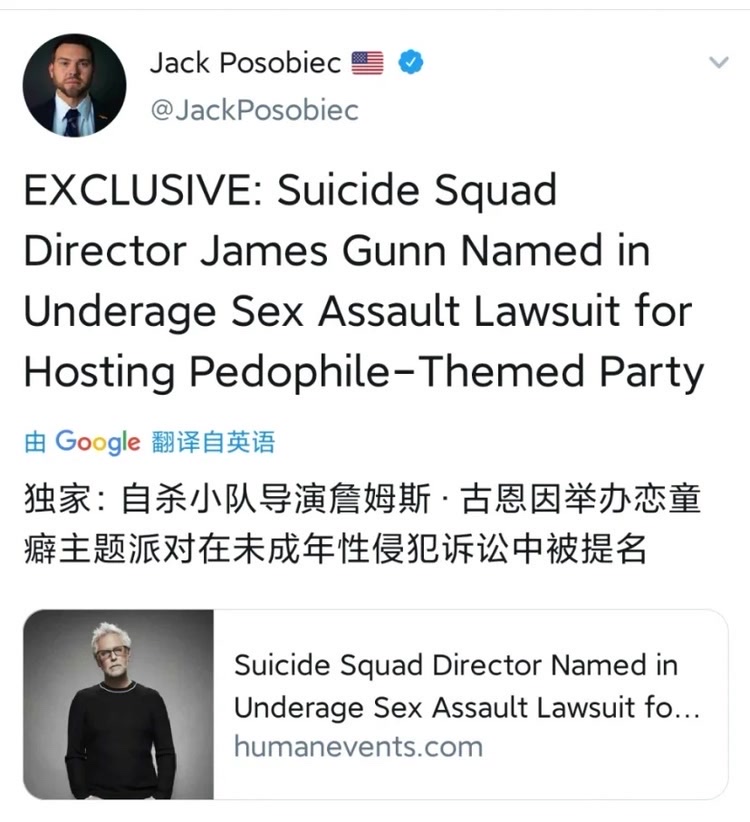Open Jack Posobiec's profile avatar
Screen dimensions: 750x822
click(74, 85)
